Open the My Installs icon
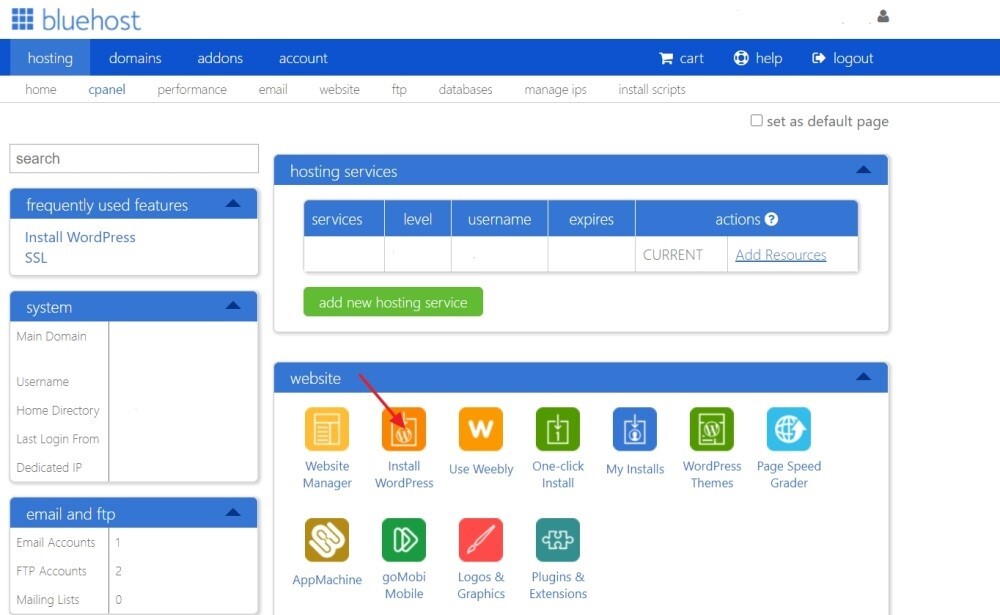Image resolution: width=1000 pixels, height=615 pixels. click(x=635, y=430)
